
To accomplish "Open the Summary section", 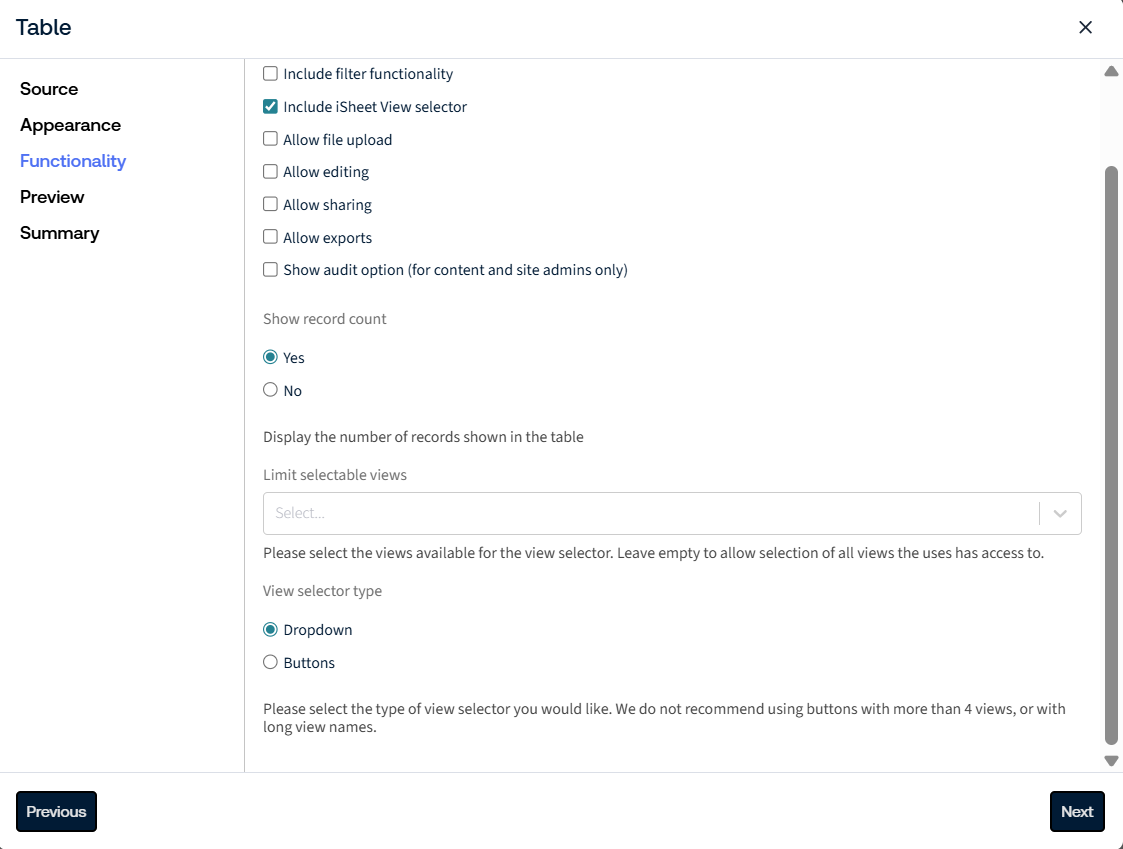I will [59, 234].
